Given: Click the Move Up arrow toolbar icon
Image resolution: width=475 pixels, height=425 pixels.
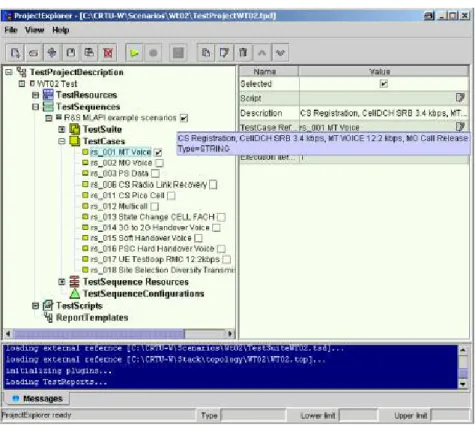Looking at the screenshot, I should click(262, 53).
